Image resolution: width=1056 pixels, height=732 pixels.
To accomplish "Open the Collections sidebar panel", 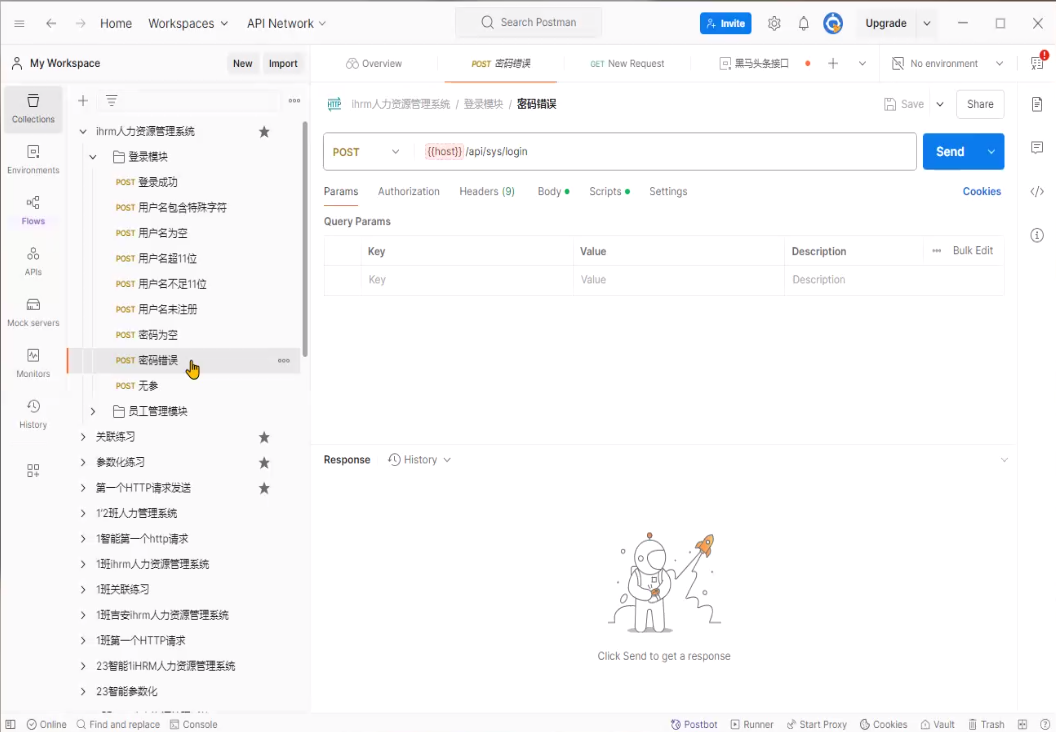I will tap(33, 108).
